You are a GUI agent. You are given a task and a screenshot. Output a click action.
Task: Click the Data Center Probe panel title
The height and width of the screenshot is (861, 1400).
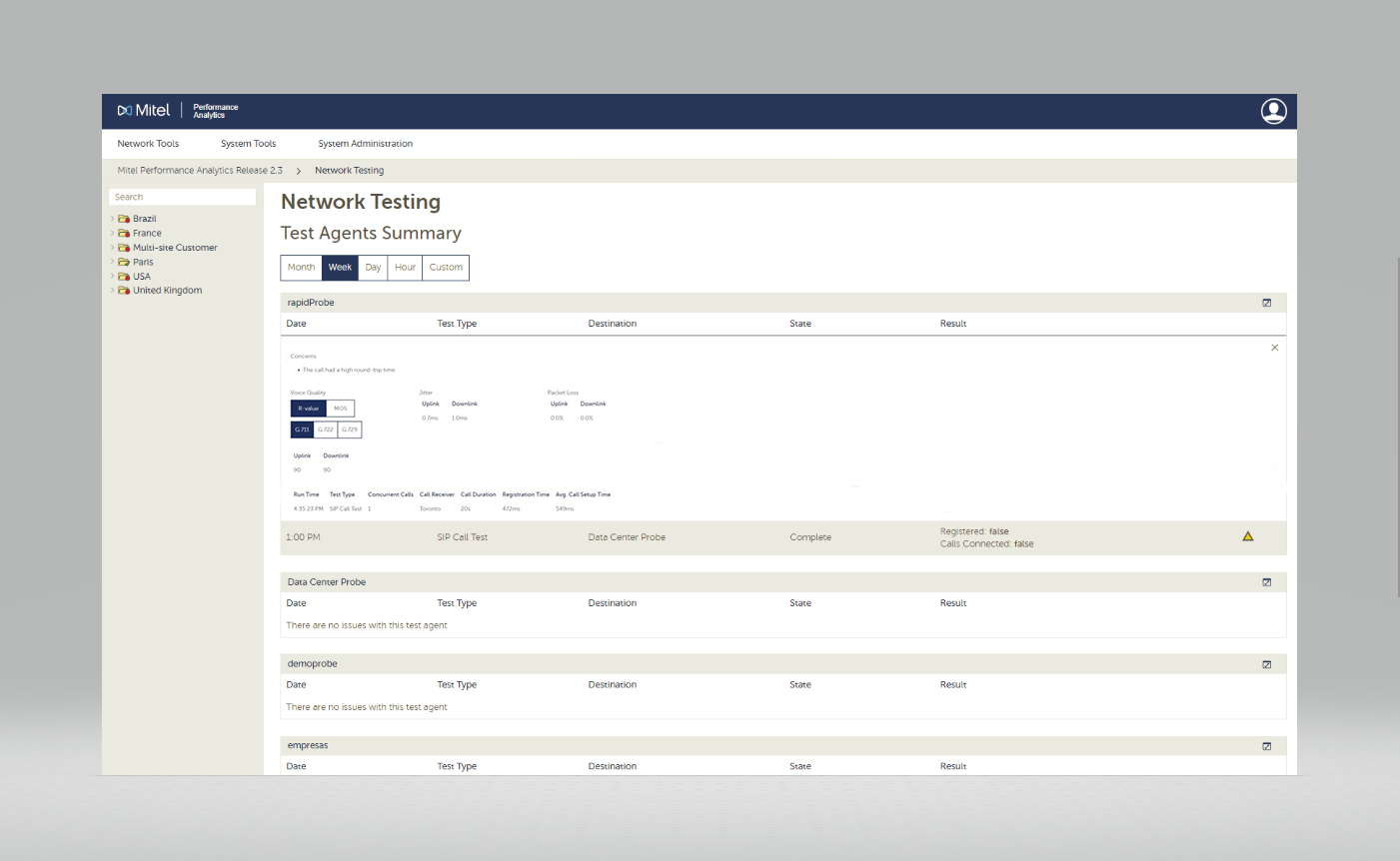coord(327,582)
